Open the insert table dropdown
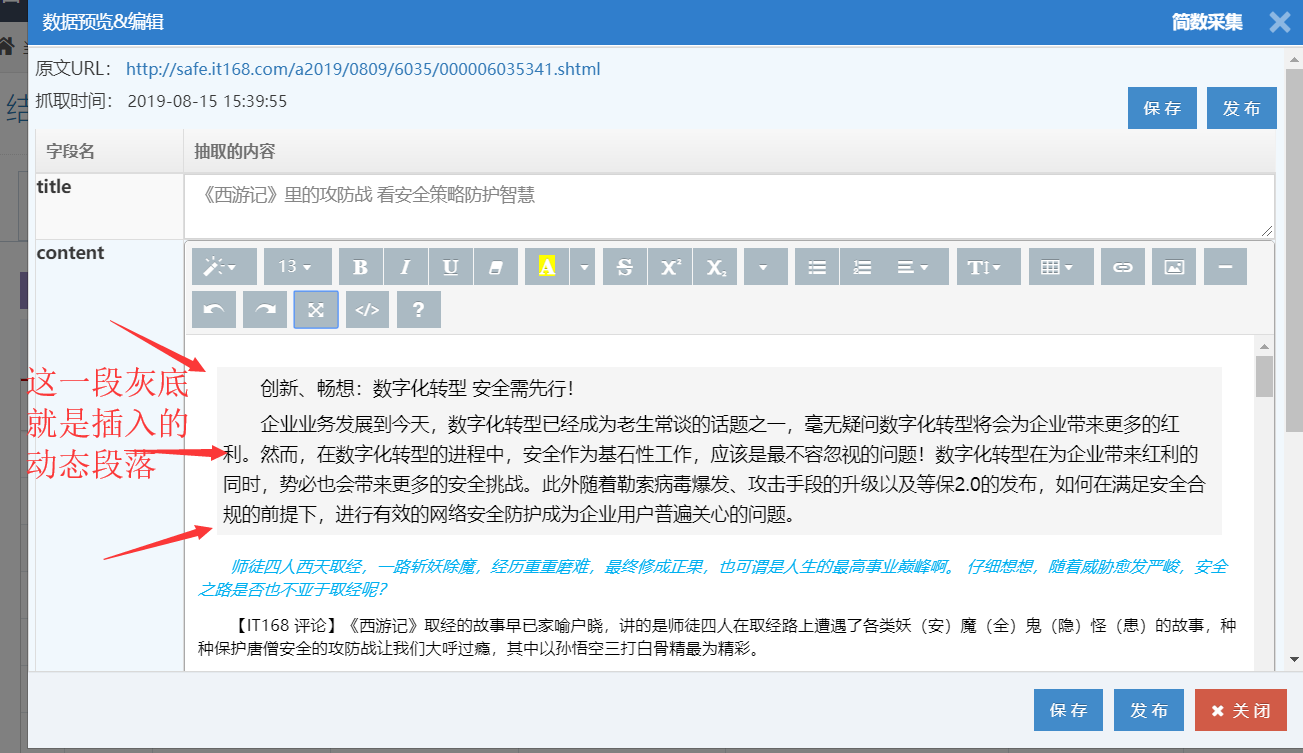This screenshot has width=1303, height=753. coord(1061,267)
